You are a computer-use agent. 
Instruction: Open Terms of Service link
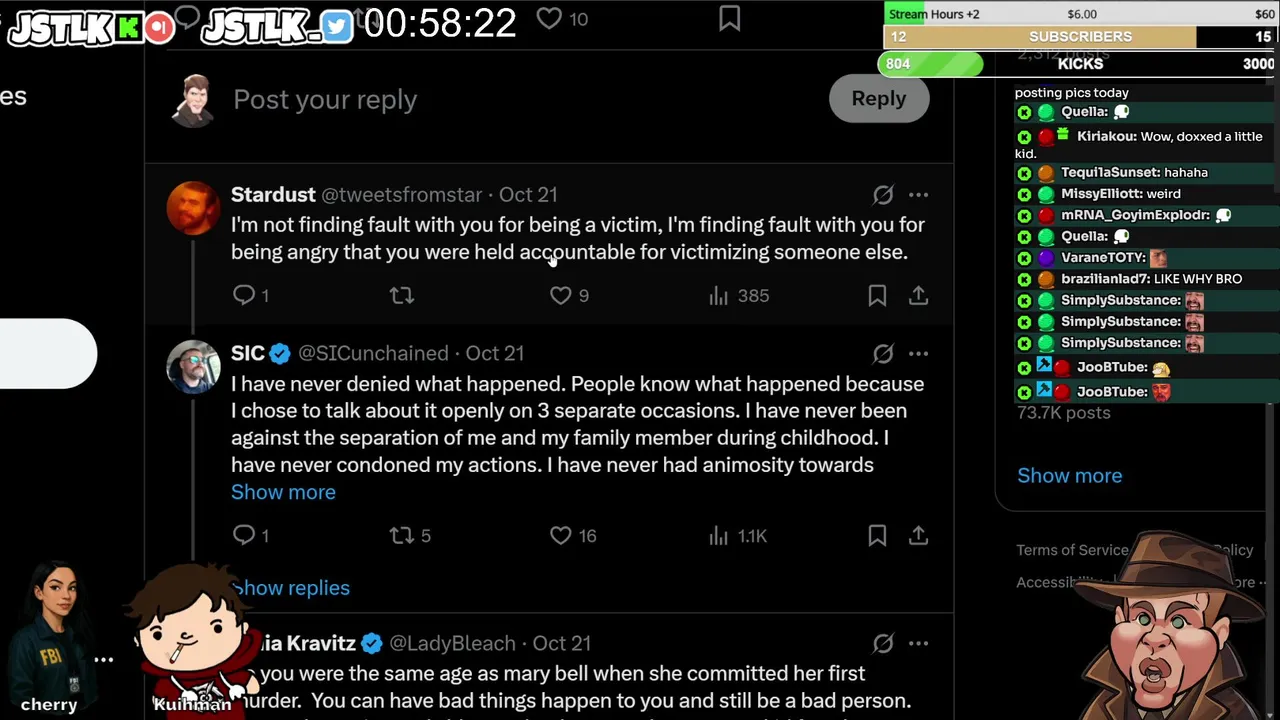[x=1072, y=550]
